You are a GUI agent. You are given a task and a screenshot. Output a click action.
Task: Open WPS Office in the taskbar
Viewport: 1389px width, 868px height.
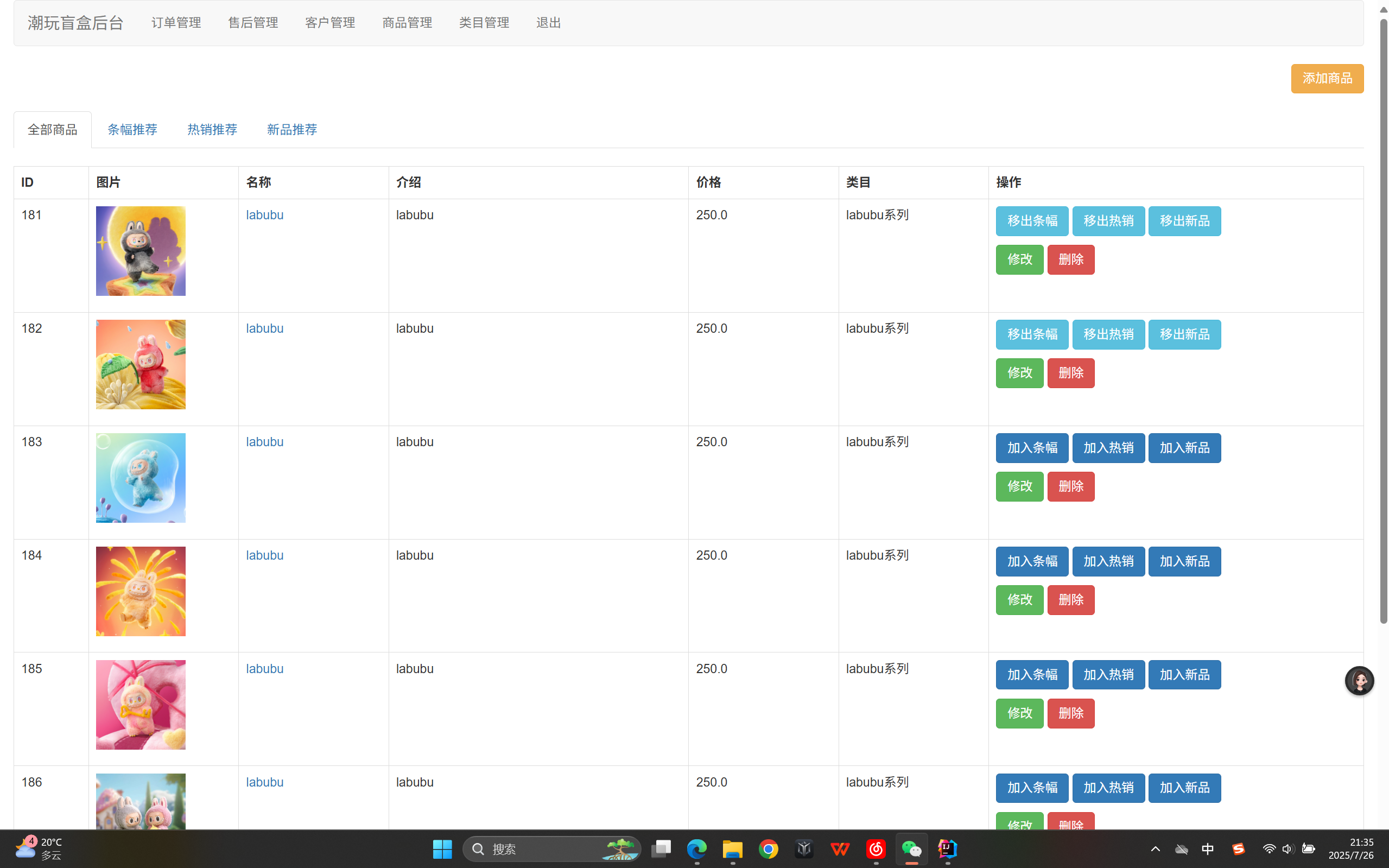pyautogui.click(x=840, y=848)
